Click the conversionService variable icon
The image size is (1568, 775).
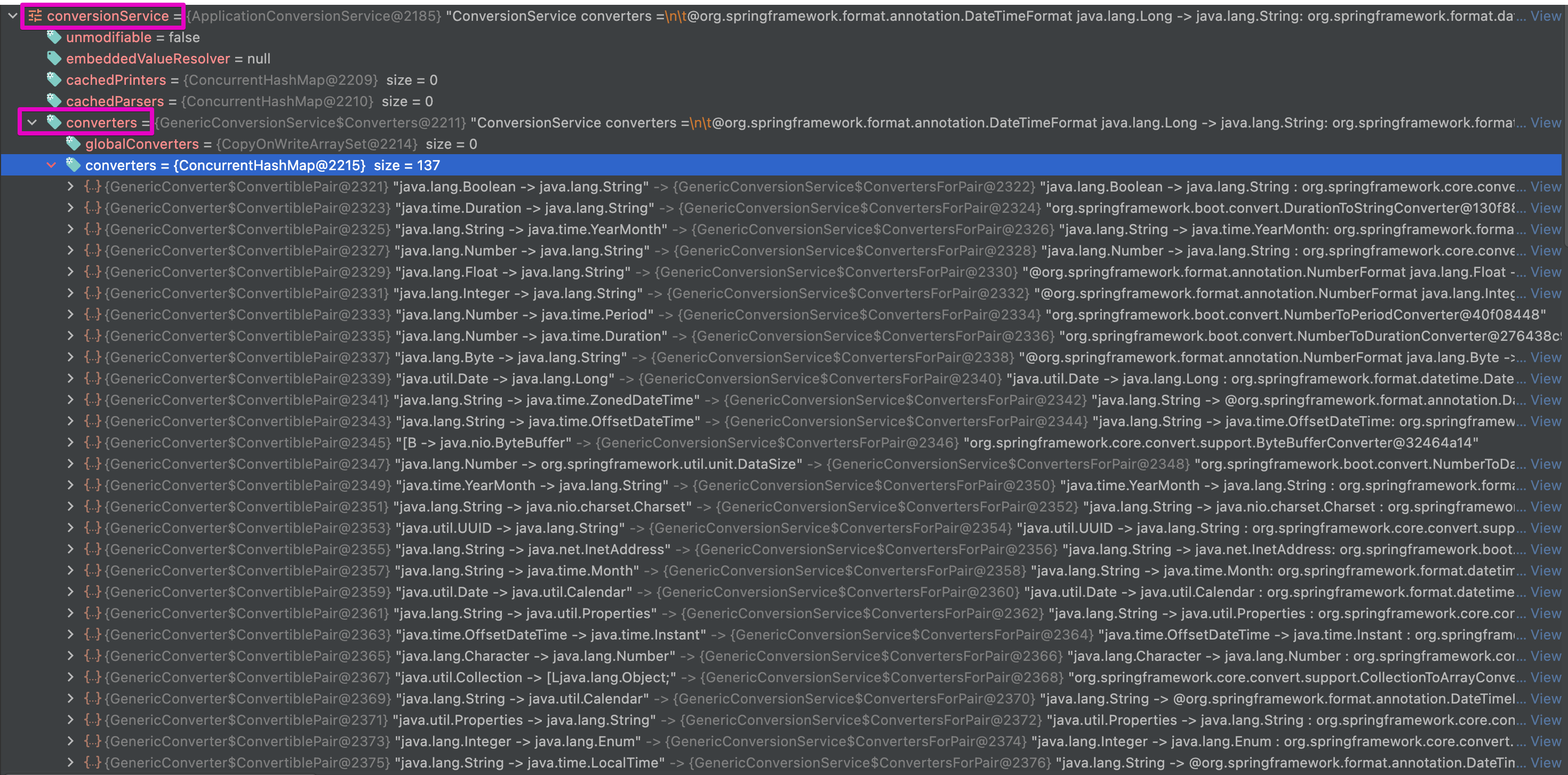click(35, 16)
